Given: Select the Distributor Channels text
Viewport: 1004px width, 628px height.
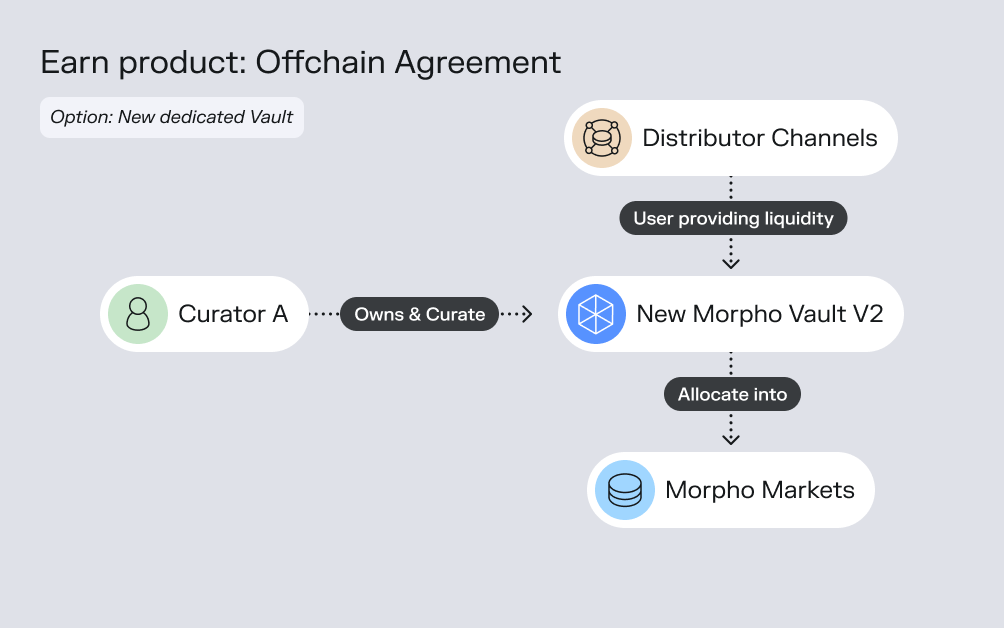Looking at the screenshot, I should [759, 138].
